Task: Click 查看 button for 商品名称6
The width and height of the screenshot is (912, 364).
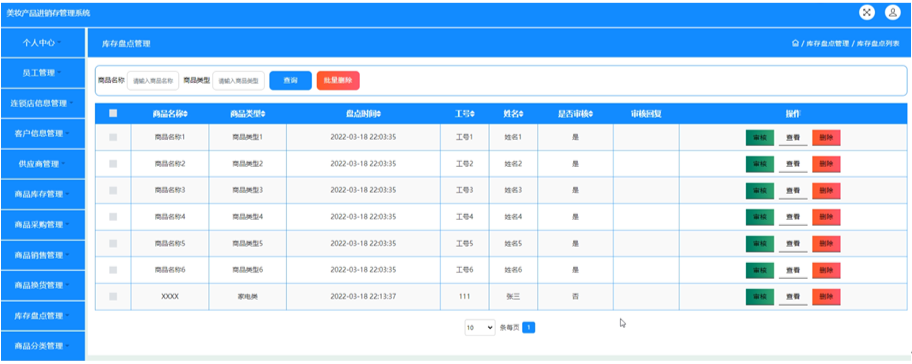Action: pyautogui.click(x=793, y=270)
